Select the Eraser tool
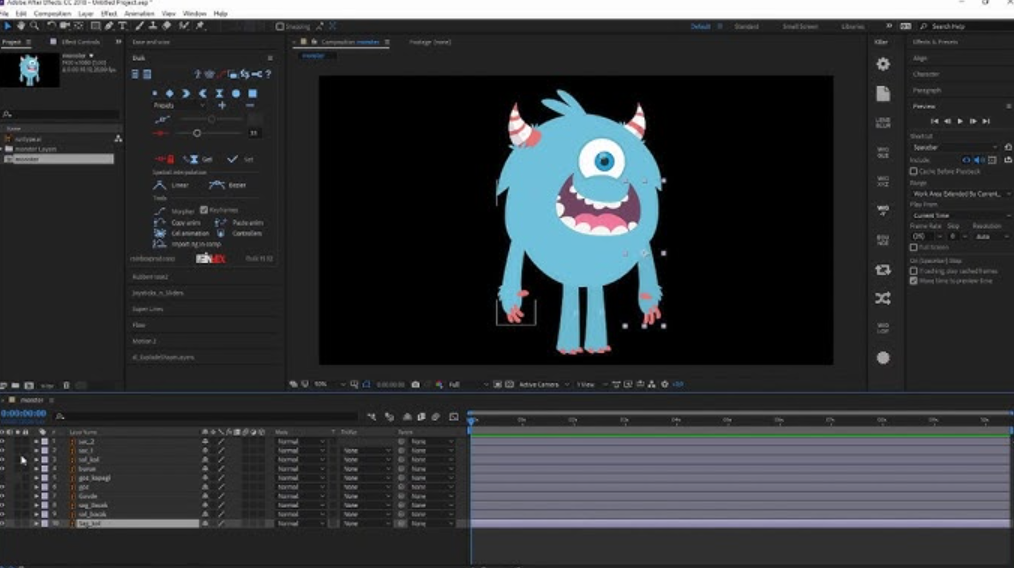This screenshot has height=568, width=1014. [x=166, y=26]
